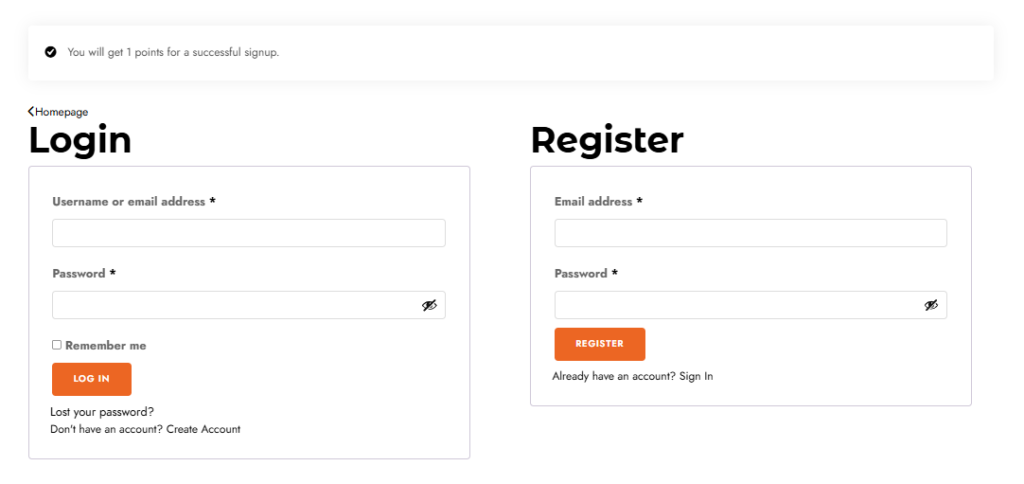This screenshot has height=484, width=1024.
Task: Click the successful signup points notice text
Action: point(173,52)
